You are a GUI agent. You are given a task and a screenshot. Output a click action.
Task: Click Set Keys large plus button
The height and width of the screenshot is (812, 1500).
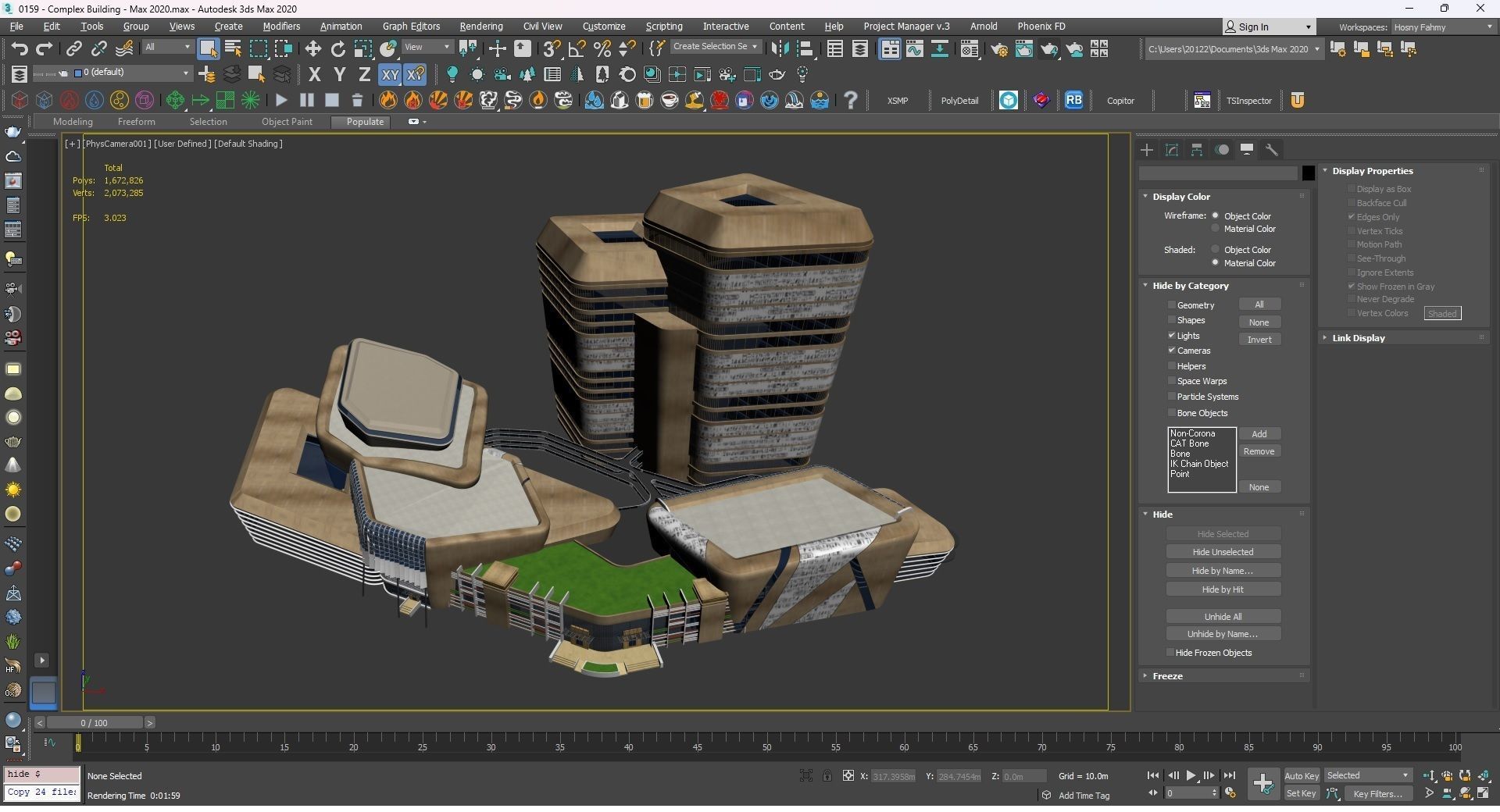[1262, 784]
